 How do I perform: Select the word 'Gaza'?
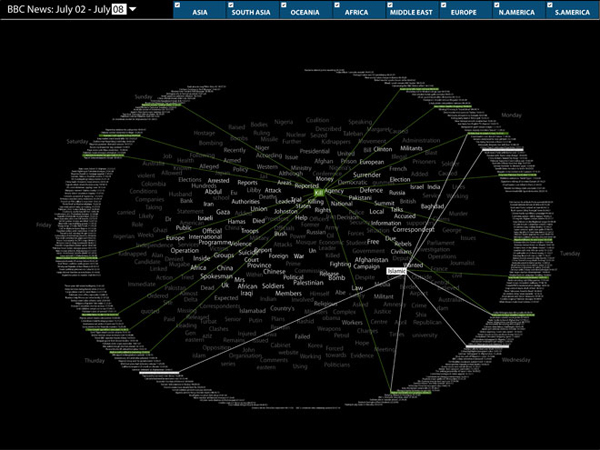coord(223,212)
